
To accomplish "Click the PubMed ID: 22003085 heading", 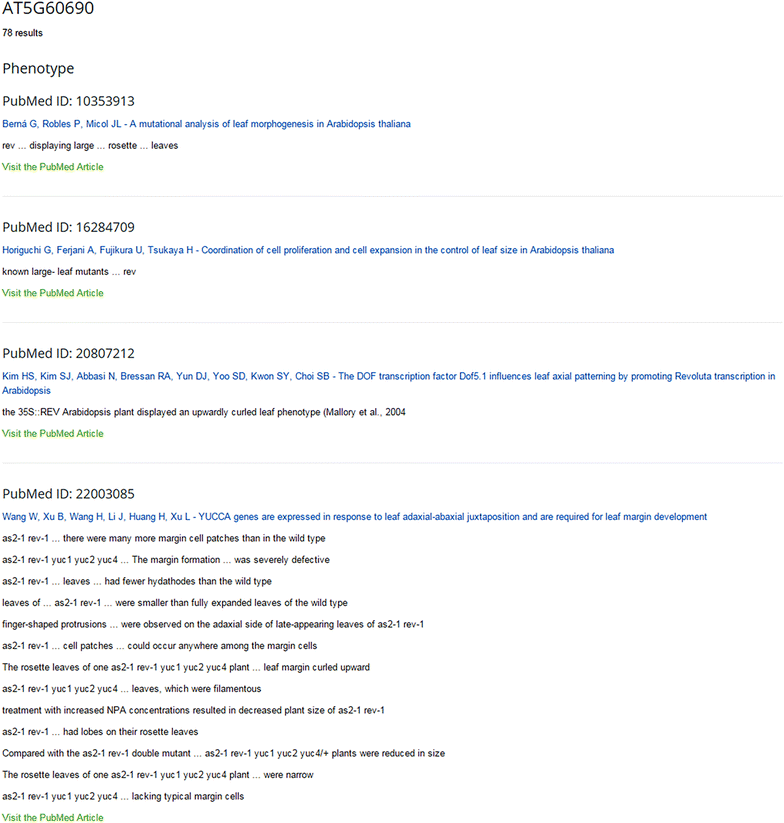I will tap(68, 494).
